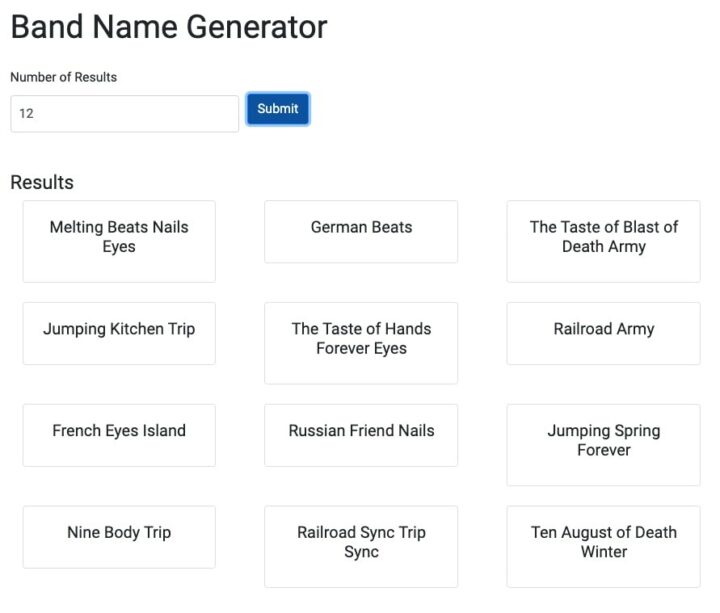
Task: Select the French Eyes Island card
Action: point(119,433)
